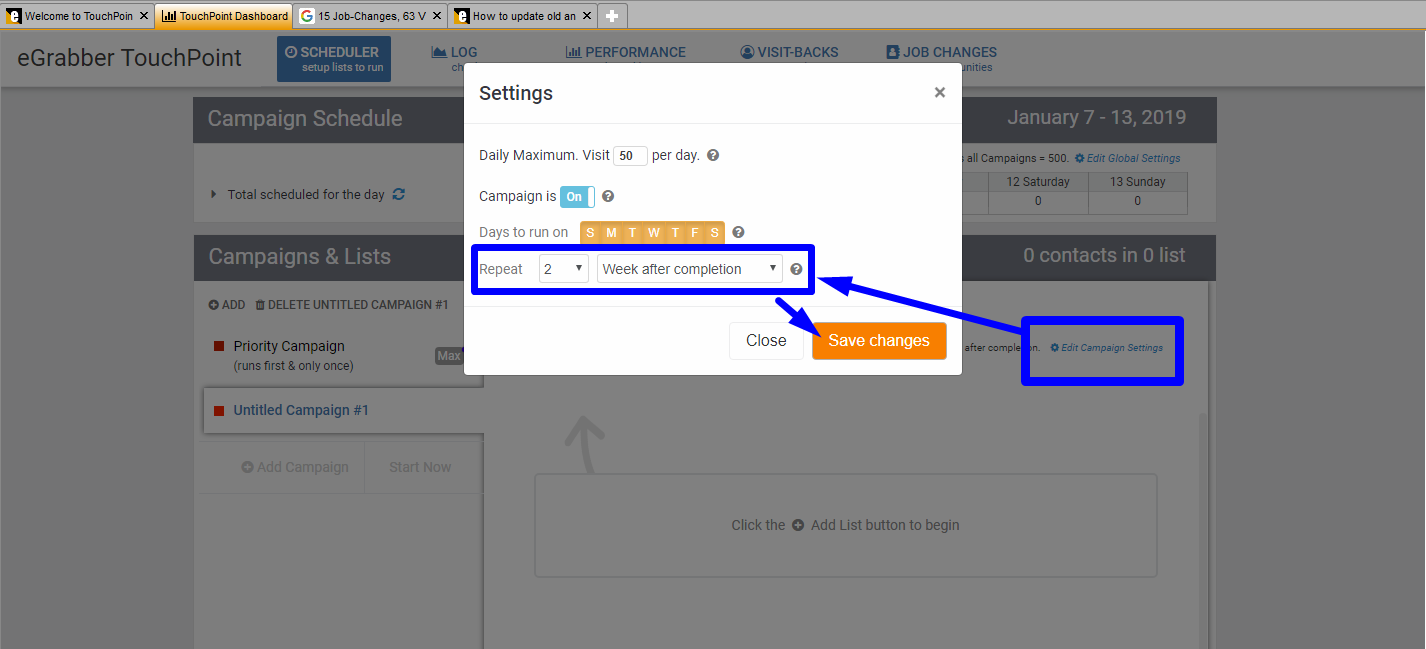Screen dimensions: 1426x649
Task: Click the Visit per day number field
Action: 630,156
